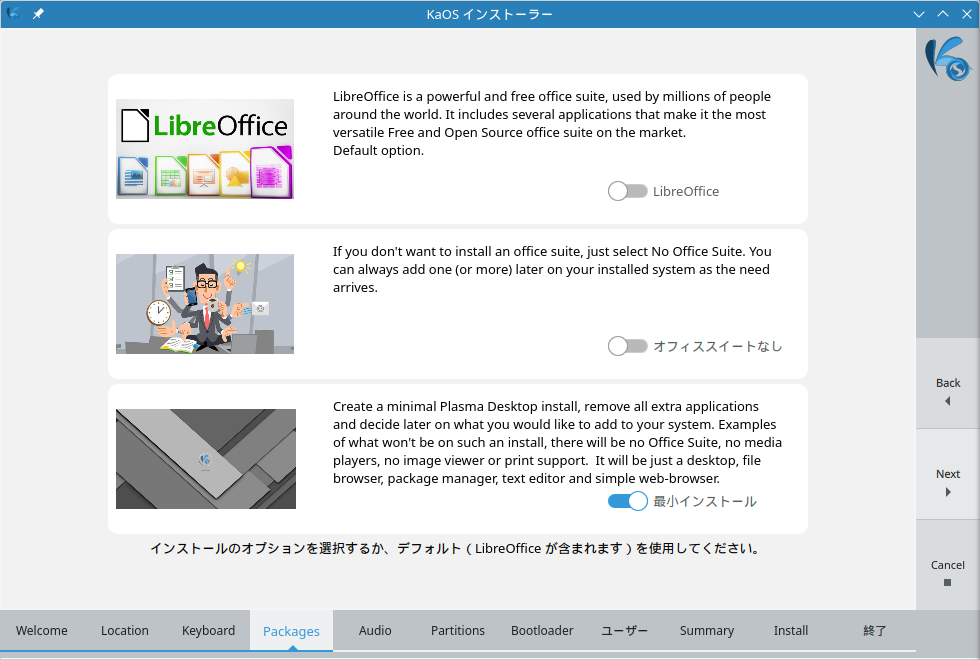980x660 pixels.
Task: Open the 終了 tab
Action: (x=874, y=631)
